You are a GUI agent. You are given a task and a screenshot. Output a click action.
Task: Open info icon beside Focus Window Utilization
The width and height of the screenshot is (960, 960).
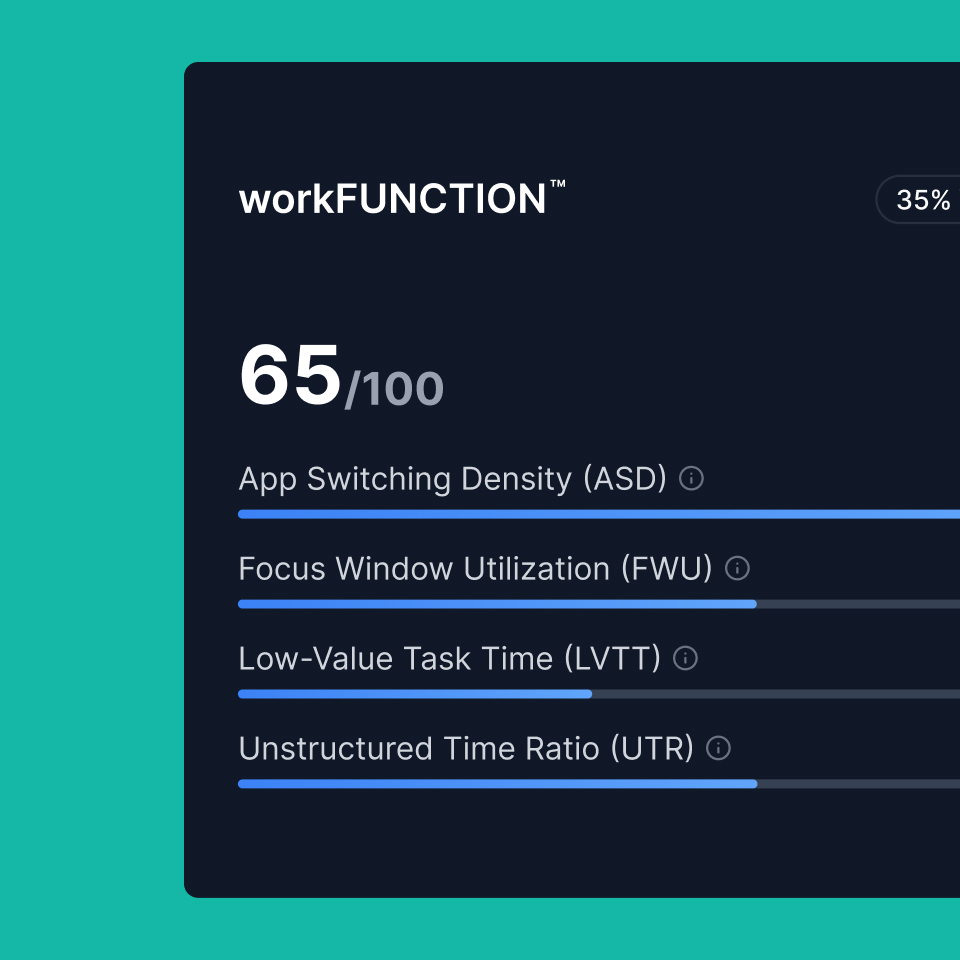(x=737, y=568)
